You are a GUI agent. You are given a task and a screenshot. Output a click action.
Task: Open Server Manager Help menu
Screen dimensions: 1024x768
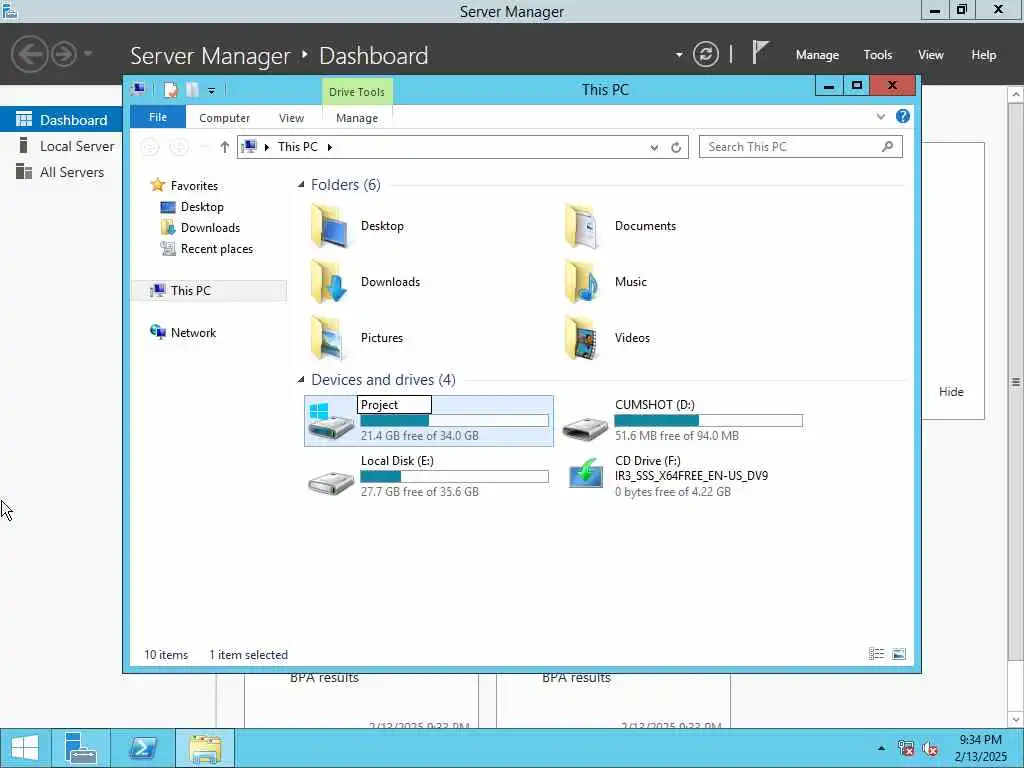984,55
